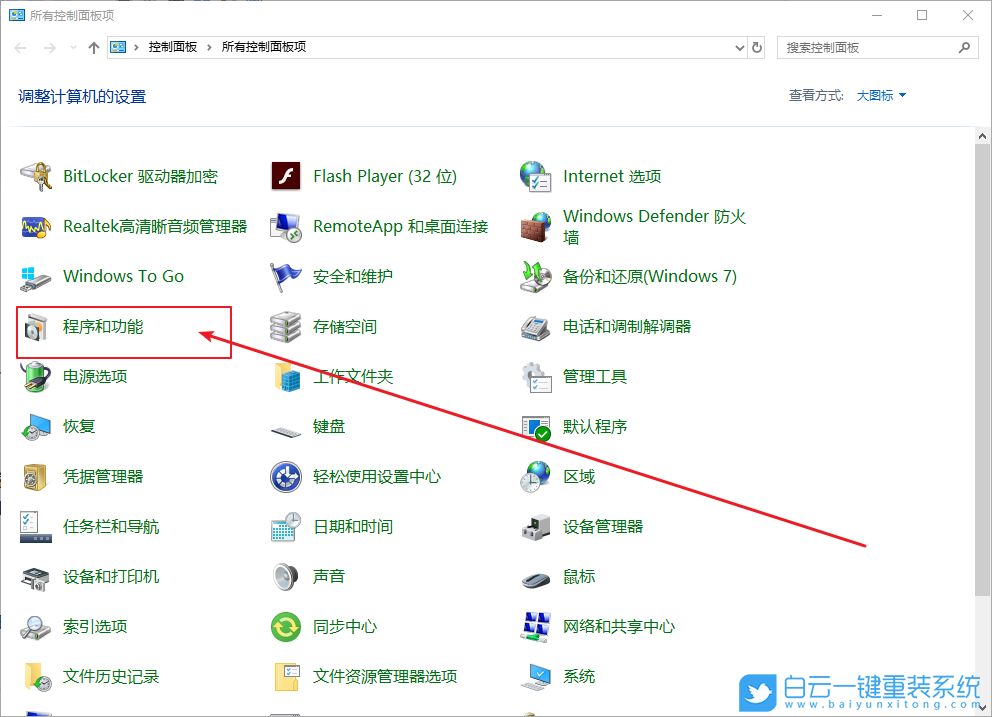992x717 pixels.
Task: Open 备份和还原(Windows 7)
Action: click(650, 276)
